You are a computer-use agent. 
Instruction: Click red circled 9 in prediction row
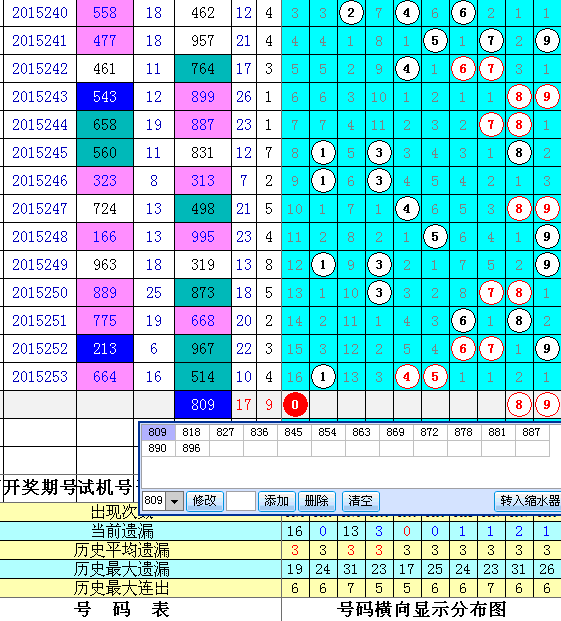coord(547,405)
